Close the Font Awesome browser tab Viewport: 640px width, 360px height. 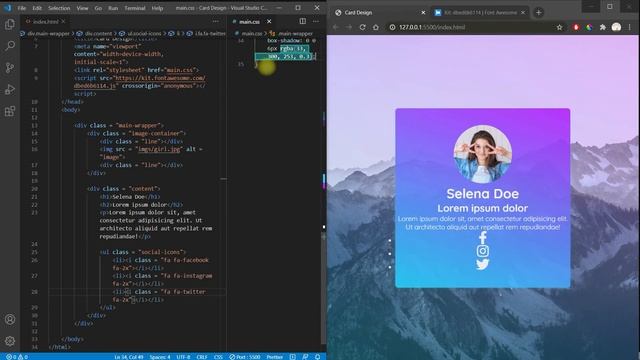523,13
